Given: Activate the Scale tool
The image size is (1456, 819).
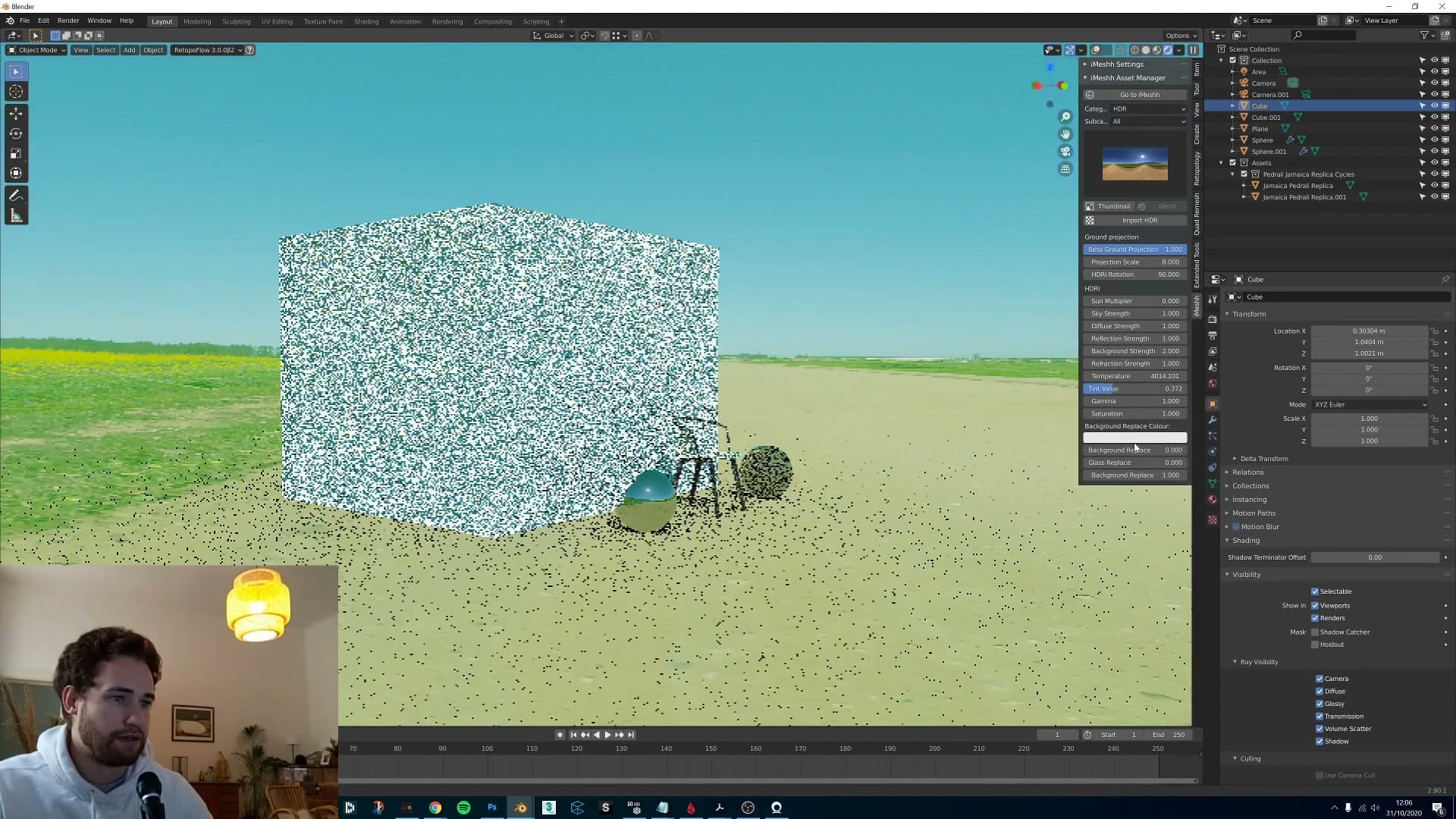Looking at the screenshot, I should click(x=16, y=153).
